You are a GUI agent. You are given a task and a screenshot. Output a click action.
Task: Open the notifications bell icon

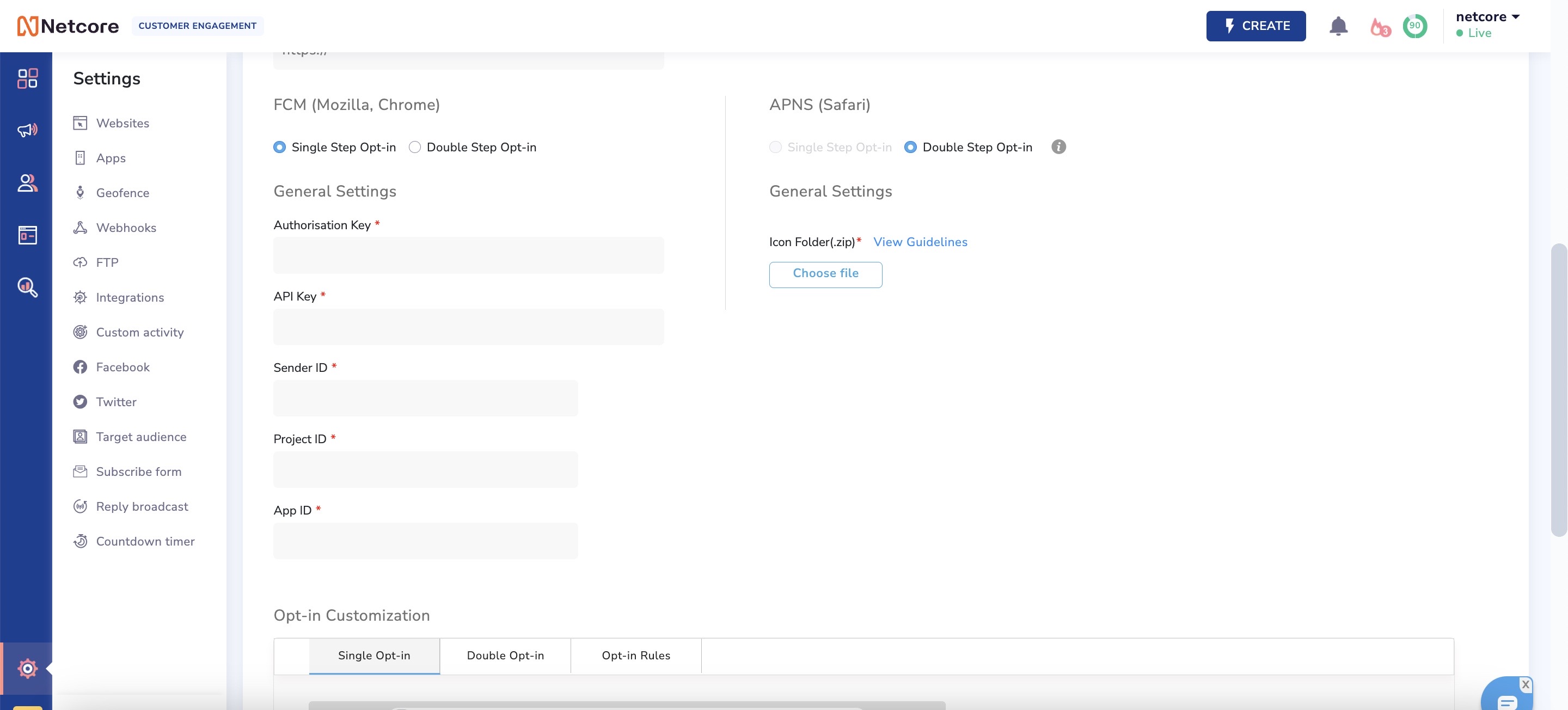point(1338,26)
